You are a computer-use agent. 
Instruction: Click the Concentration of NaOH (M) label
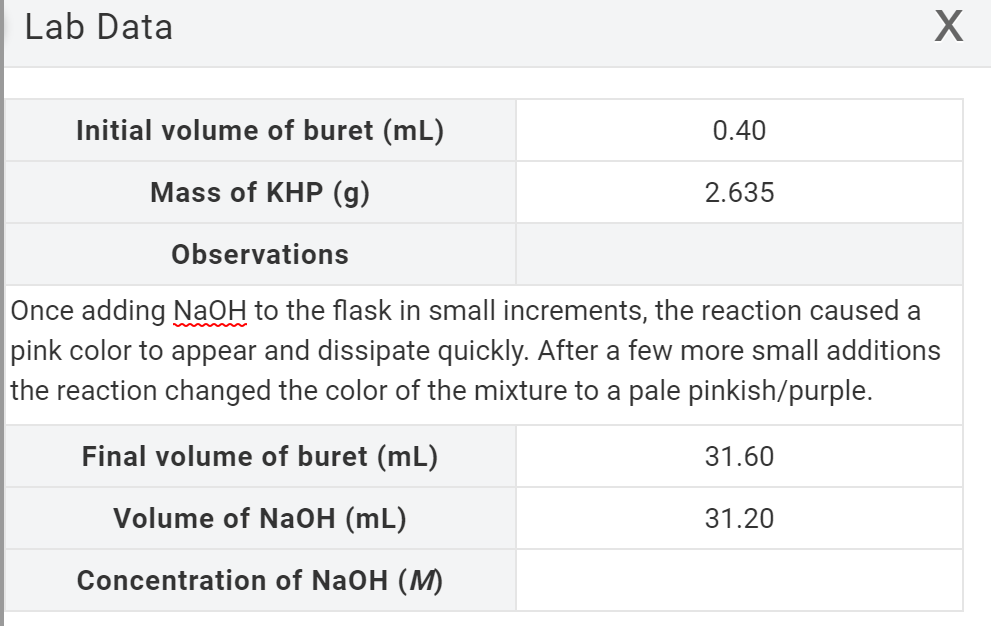tap(260, 580)
